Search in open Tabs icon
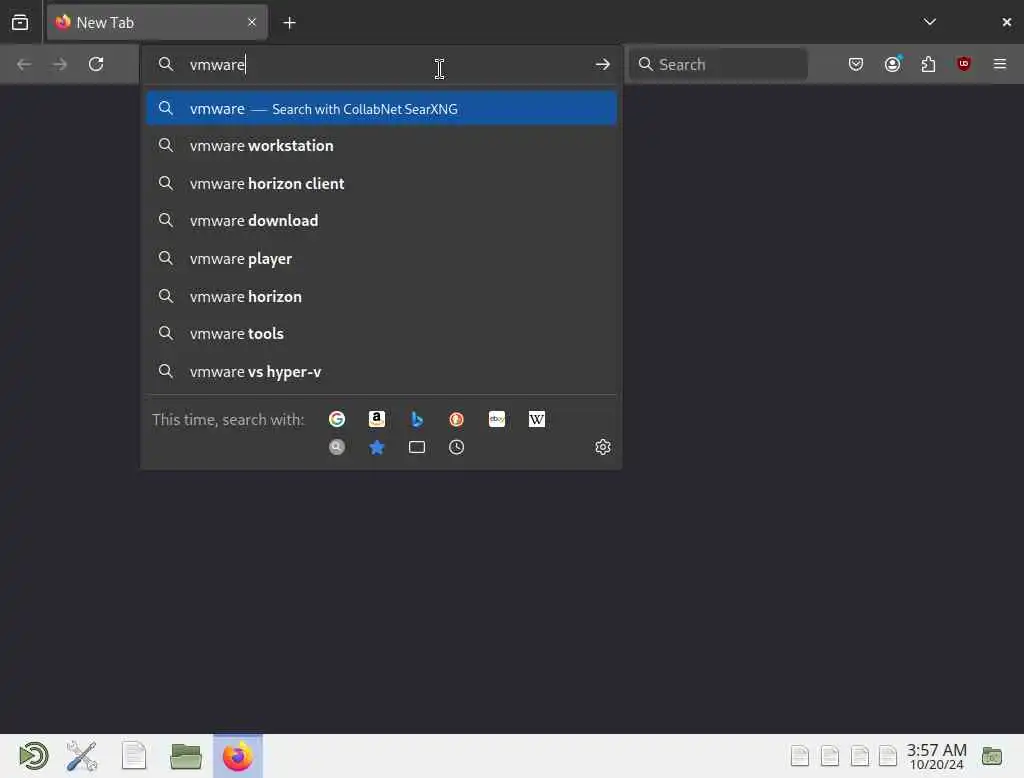Image resolution: width=1024 pixels, height=778 pixels. [x=417, y=447]
